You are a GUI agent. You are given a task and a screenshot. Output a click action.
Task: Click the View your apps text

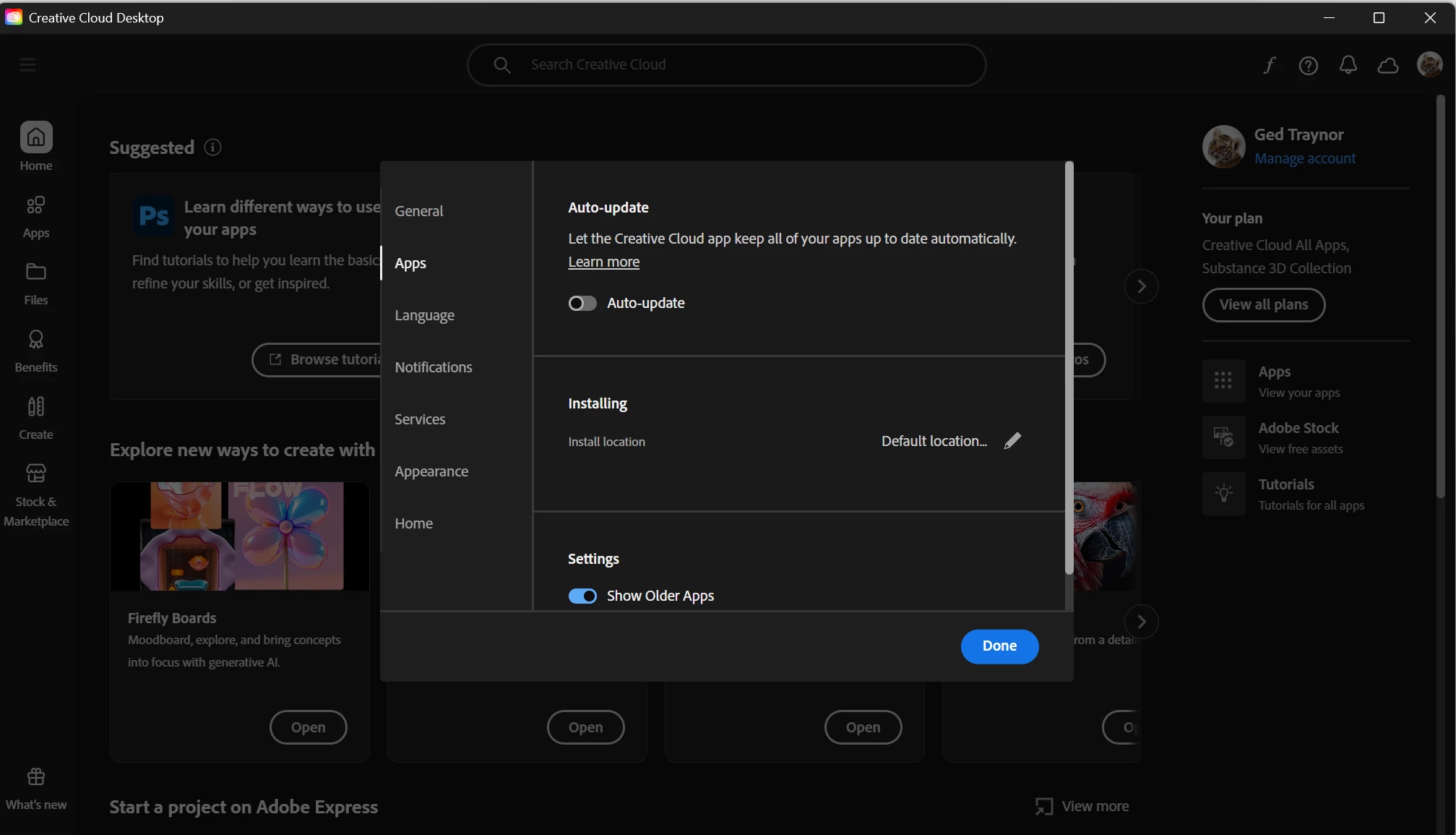[x=1299, y=393]
